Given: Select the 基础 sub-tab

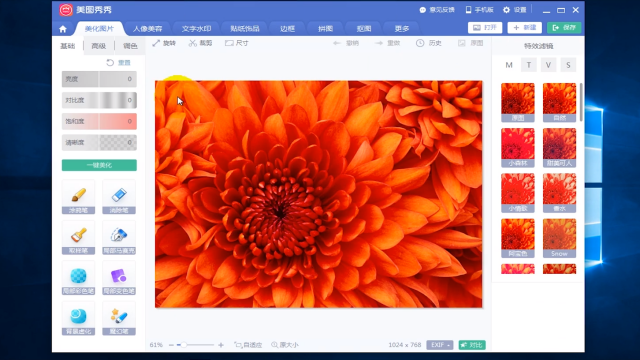Looking at the screenshot, I should pos(68,46).
